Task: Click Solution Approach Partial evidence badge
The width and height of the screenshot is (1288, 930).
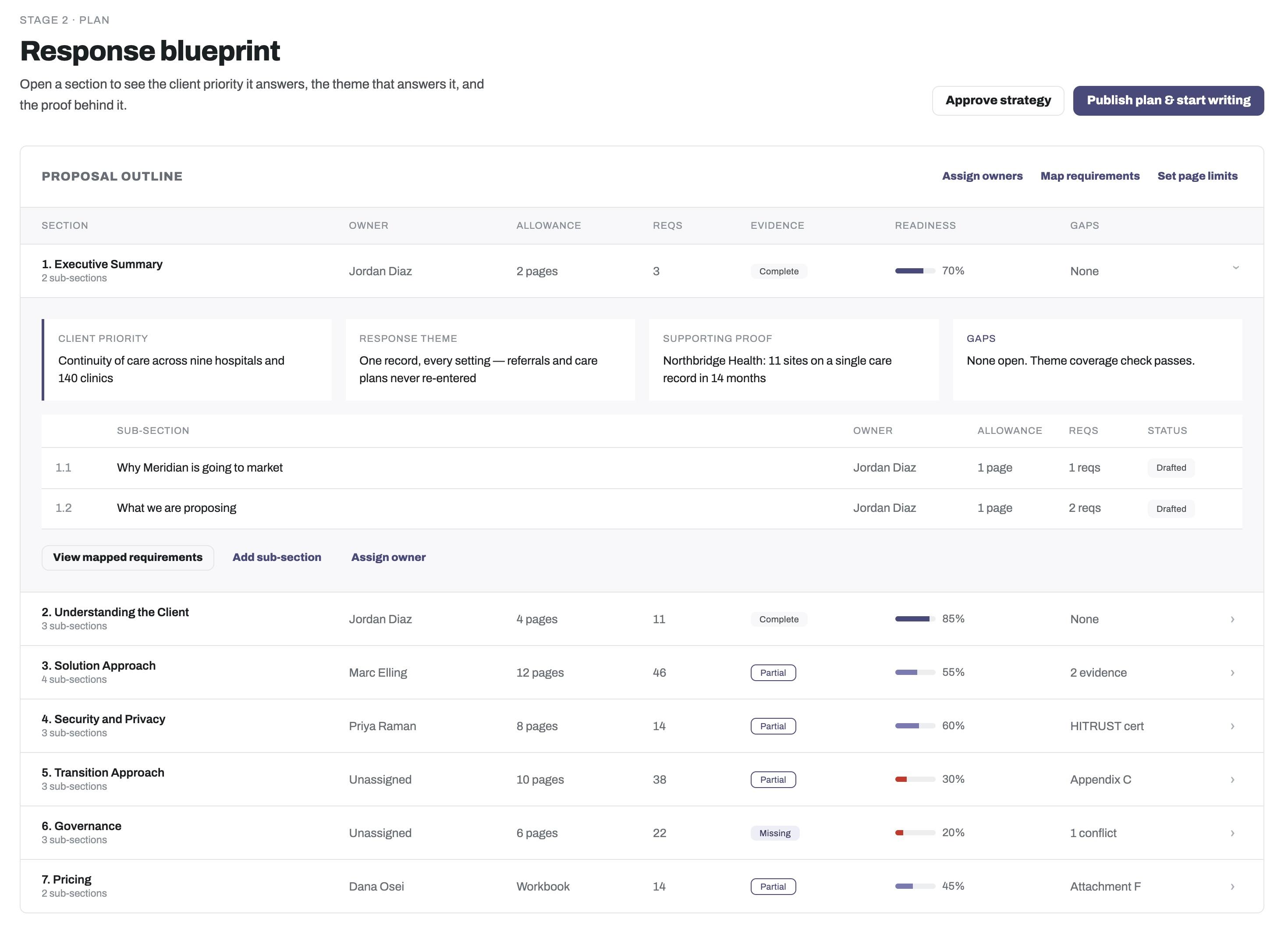Action: pos(773,673)
